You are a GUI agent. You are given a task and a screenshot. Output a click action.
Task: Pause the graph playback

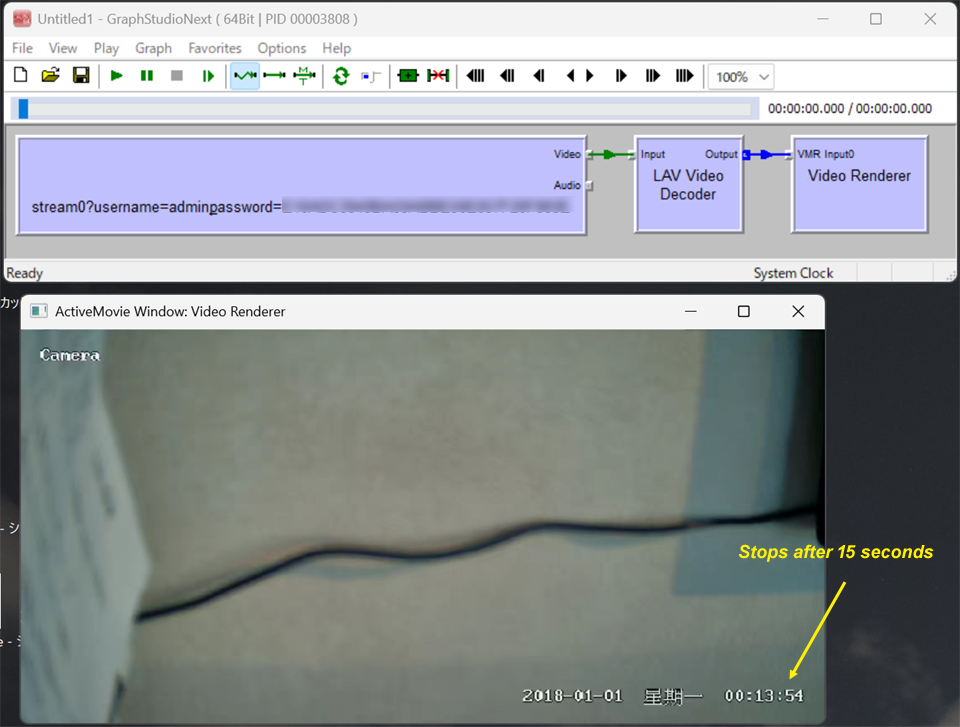[x=147, y=76]
